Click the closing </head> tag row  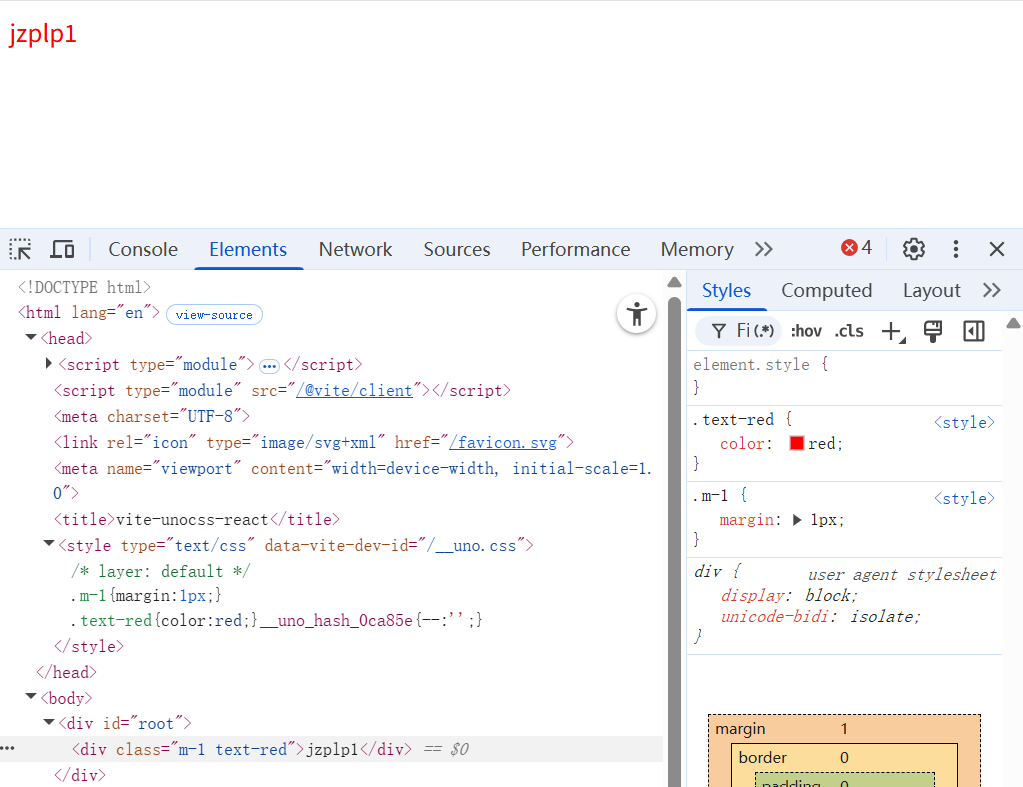click(67, 672)
